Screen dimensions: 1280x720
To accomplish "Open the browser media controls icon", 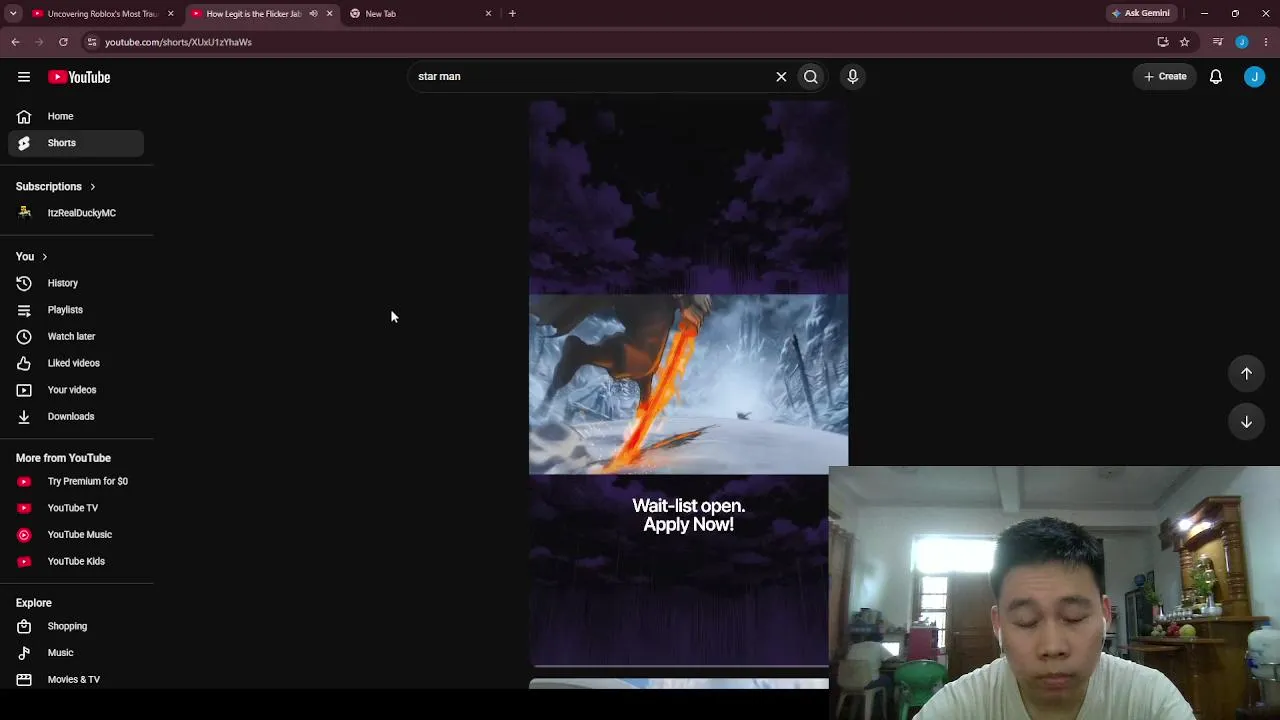I will 1217,42.
